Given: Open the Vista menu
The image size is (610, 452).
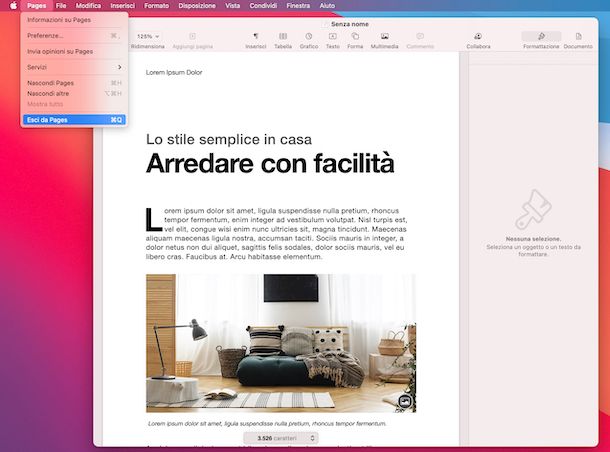Looking at the screenshot, I should pyautogui.click(x=233, y=5).
